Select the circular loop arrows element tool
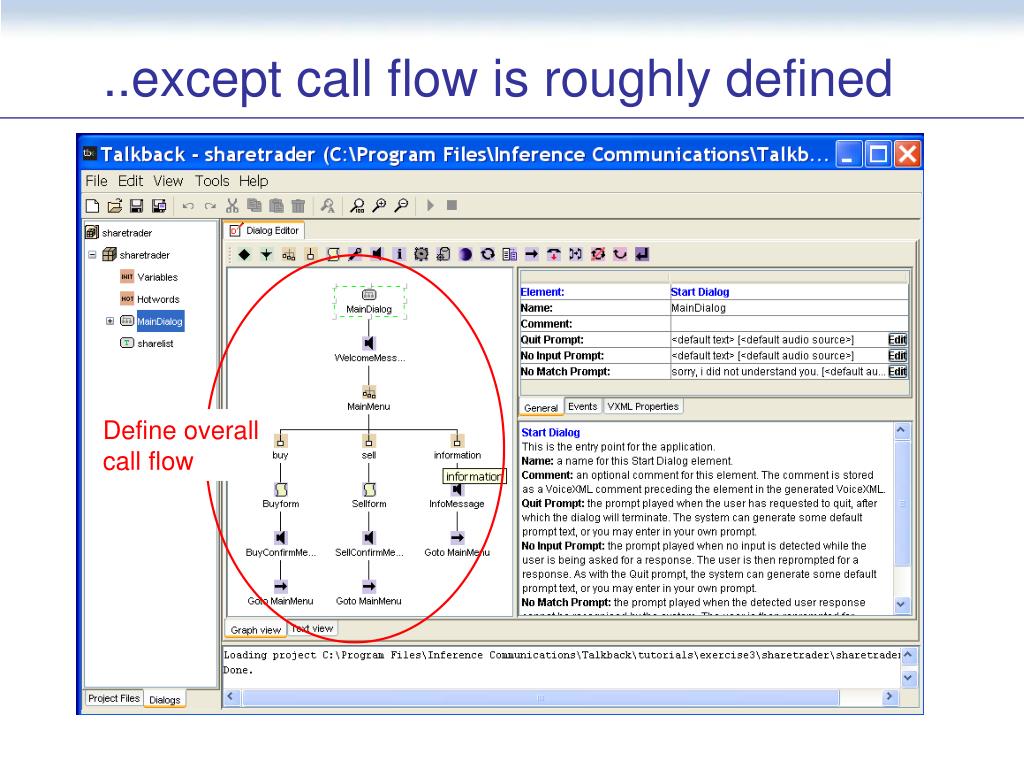Screen dimensions: 1024x768 [488, 254]
